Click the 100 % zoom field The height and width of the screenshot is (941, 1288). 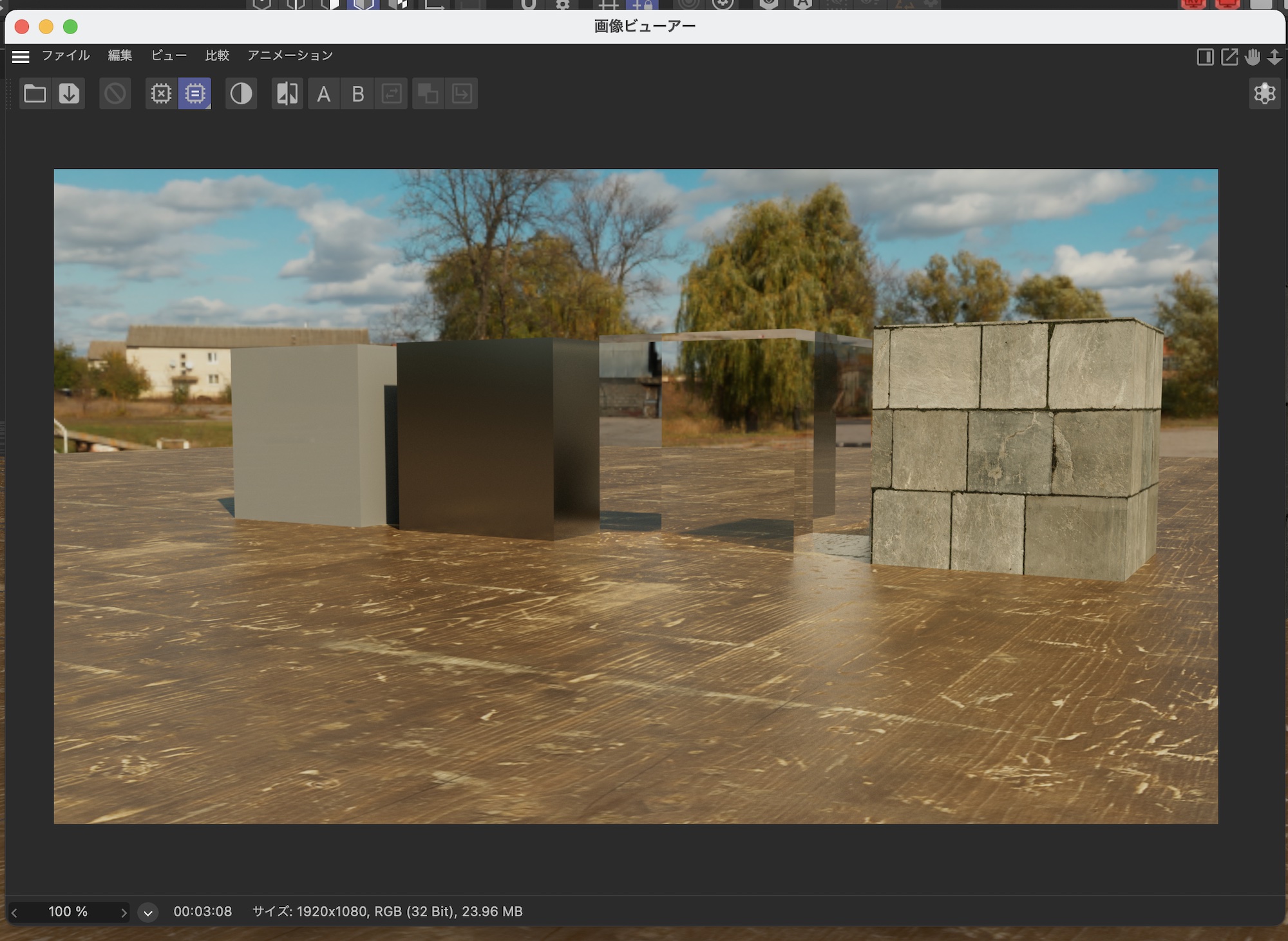tap(68, 912)
